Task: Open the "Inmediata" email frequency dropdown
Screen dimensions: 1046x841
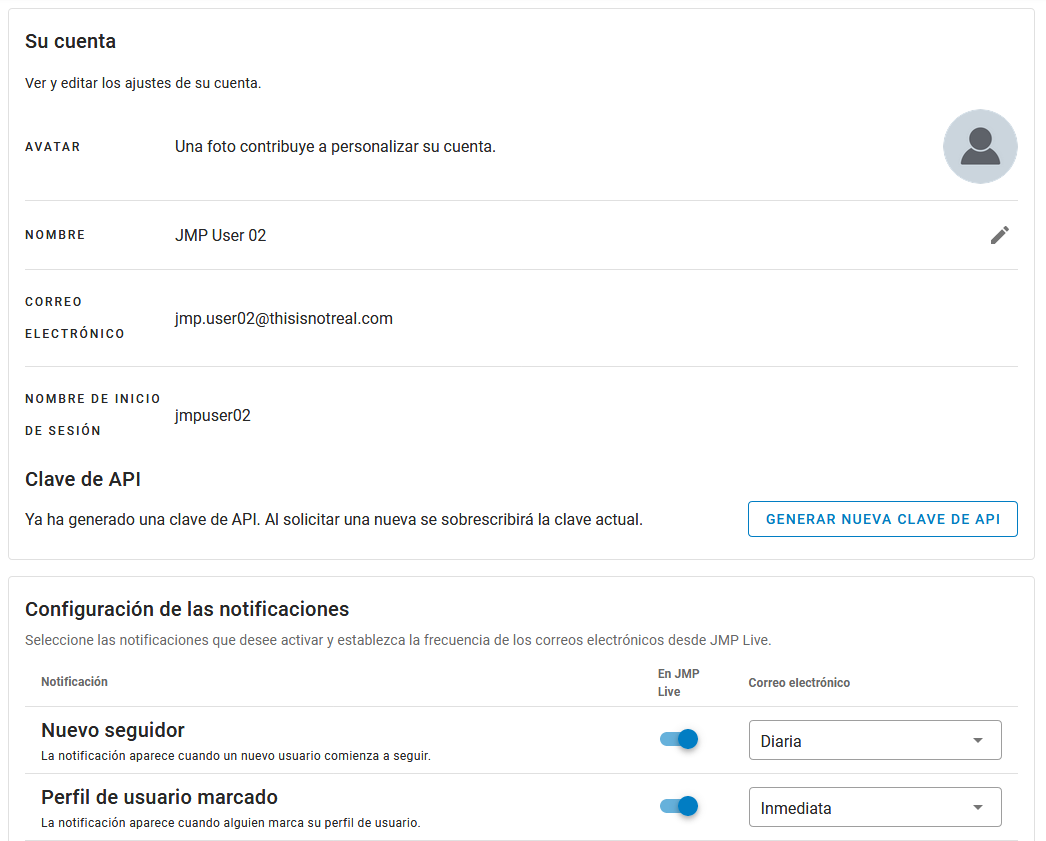Action: click(874, 806)
